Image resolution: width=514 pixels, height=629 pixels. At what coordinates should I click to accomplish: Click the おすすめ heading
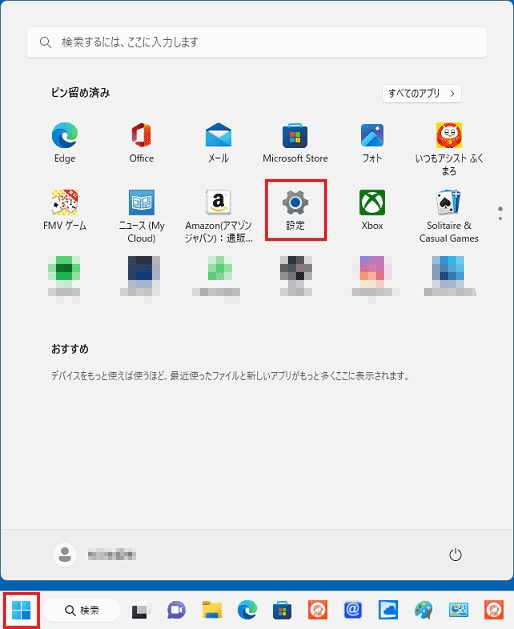70,349
